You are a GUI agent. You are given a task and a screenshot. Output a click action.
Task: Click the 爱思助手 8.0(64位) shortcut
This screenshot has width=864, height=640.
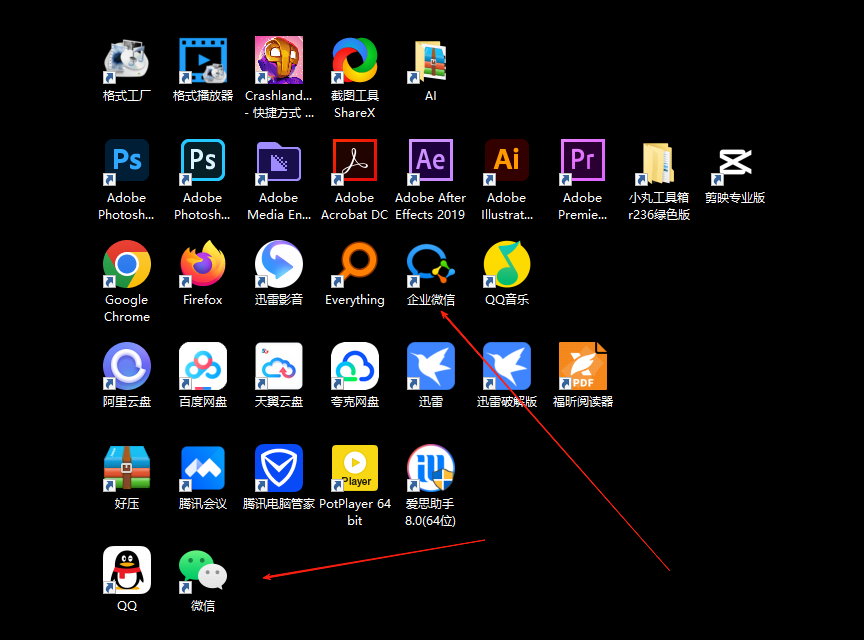(431, 468)
